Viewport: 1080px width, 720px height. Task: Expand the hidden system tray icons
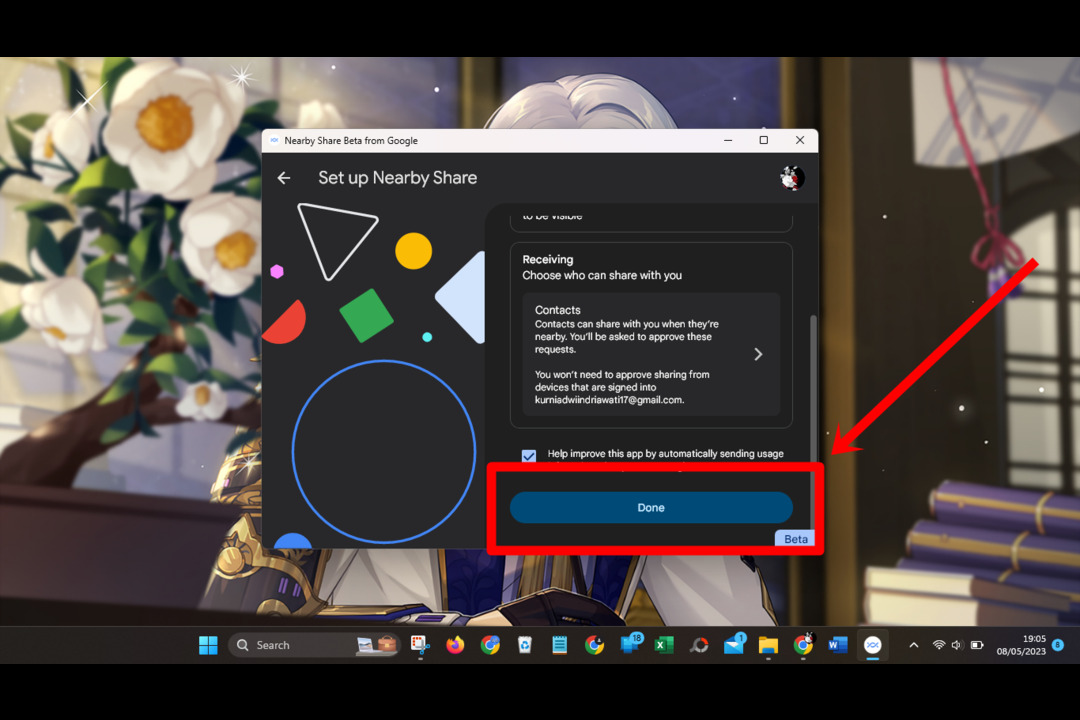(x=913, y=645)
